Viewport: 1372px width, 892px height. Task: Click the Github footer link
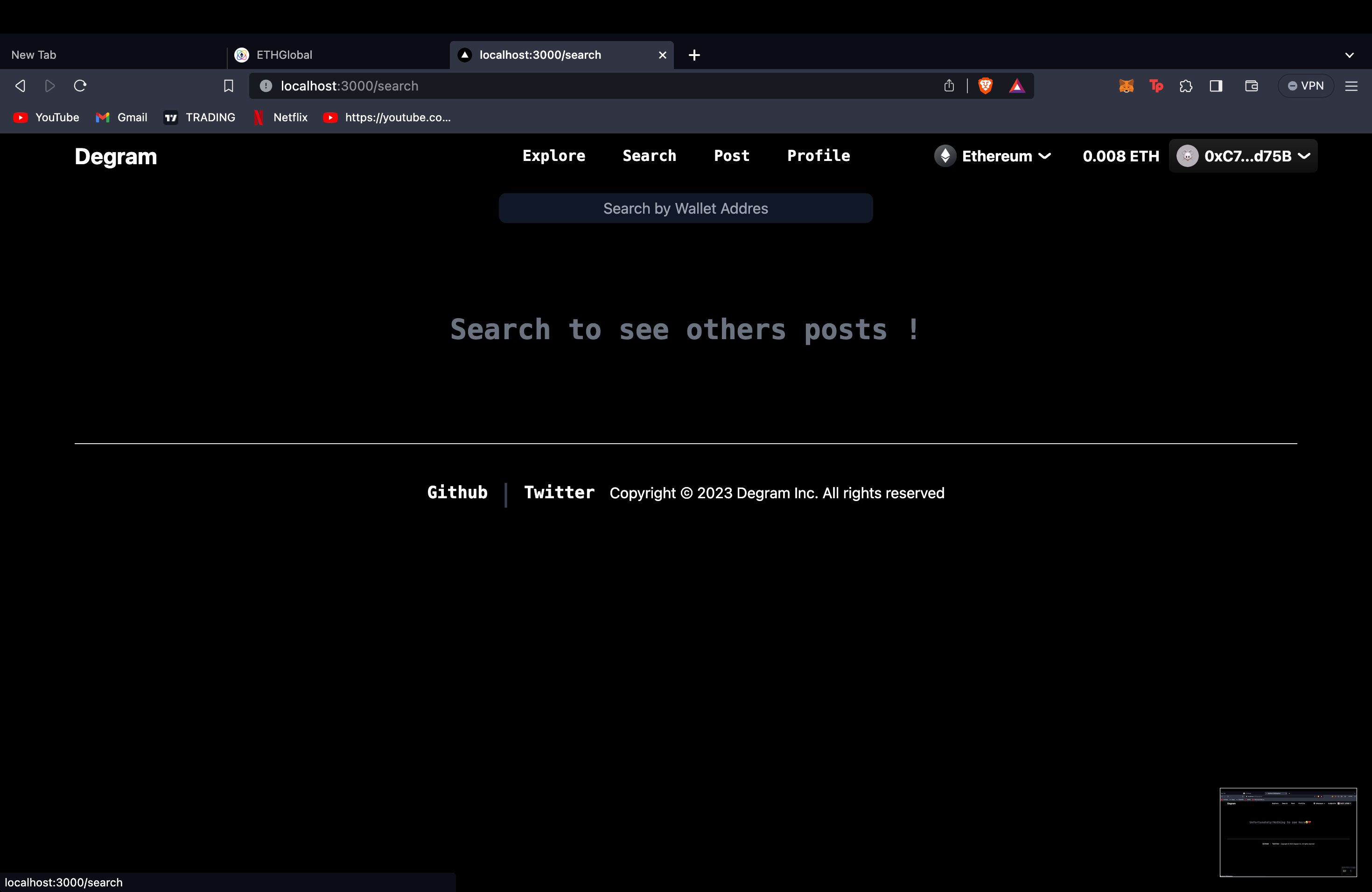(x=457, y=492)
